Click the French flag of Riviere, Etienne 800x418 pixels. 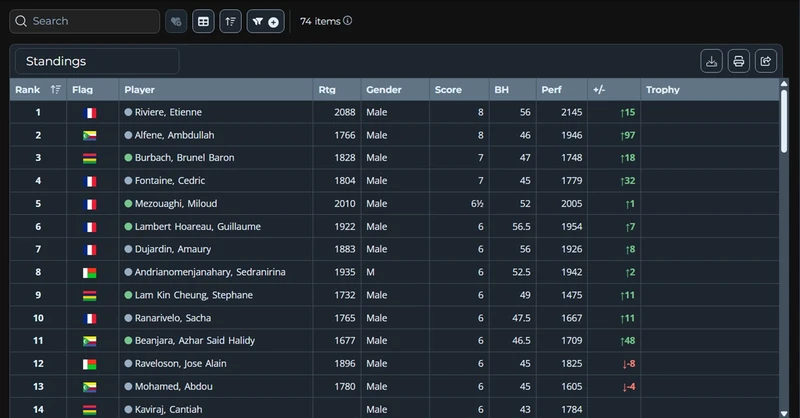[90, 113]
